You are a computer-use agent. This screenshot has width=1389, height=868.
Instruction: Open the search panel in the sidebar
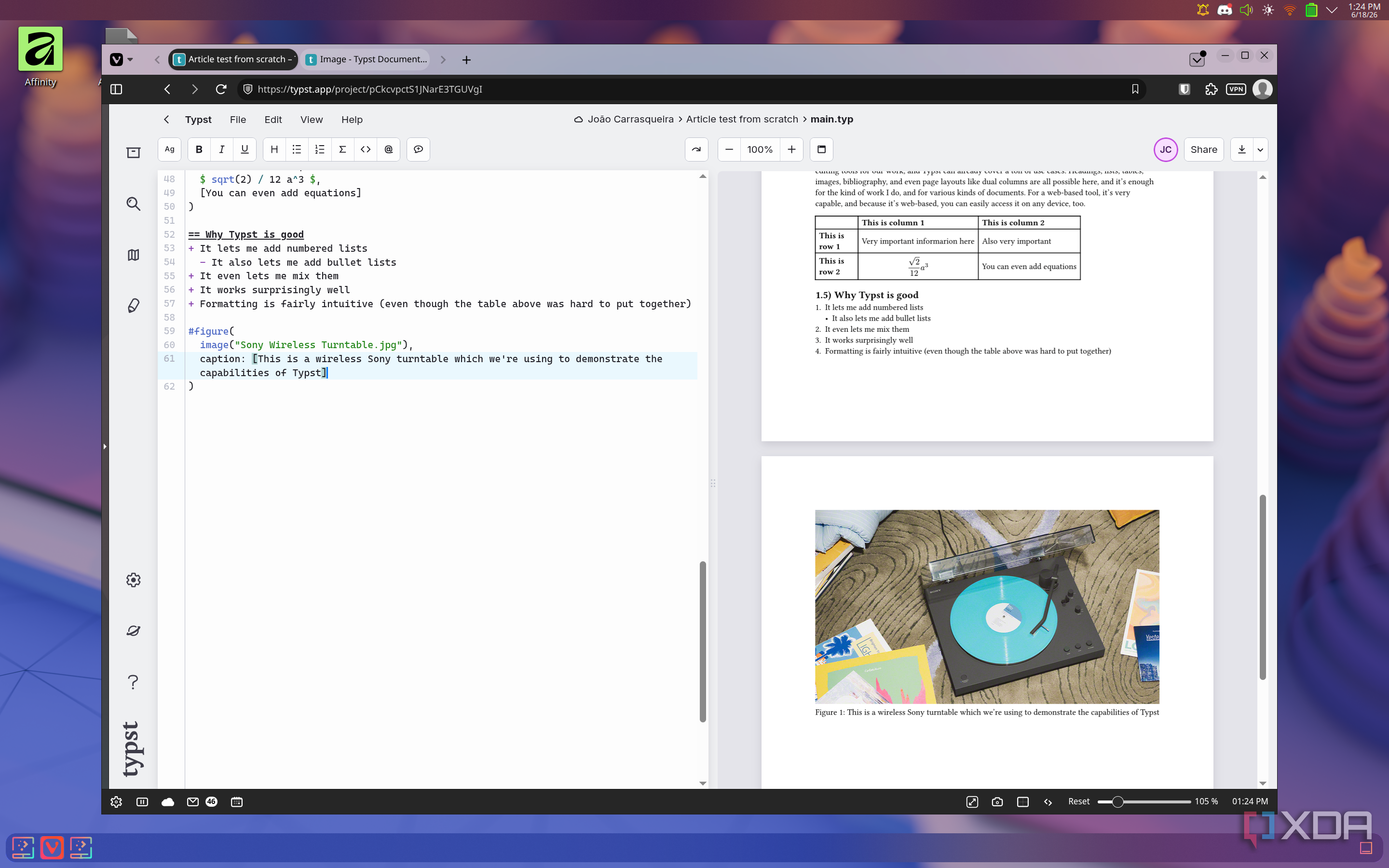133,204
